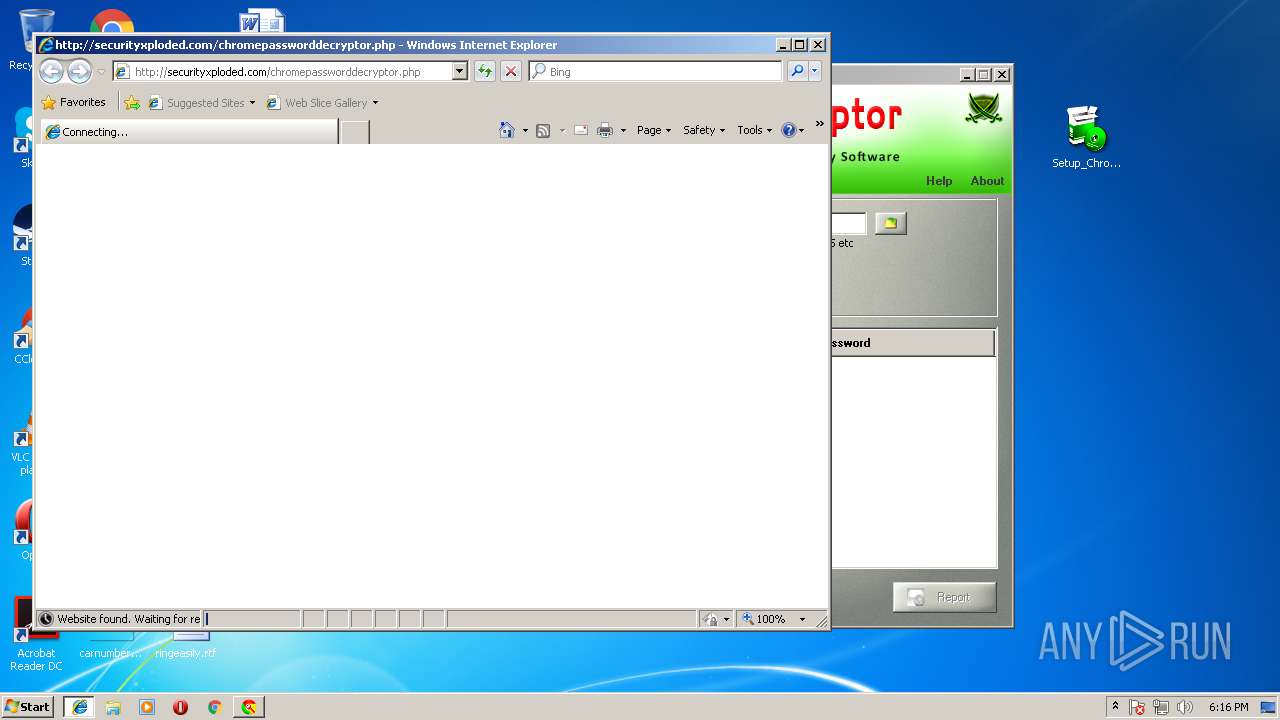This screenshot has height=720, width=1280.
Task: Click the 'Website found. Waiting for re' status text
Action: [128, 619]
